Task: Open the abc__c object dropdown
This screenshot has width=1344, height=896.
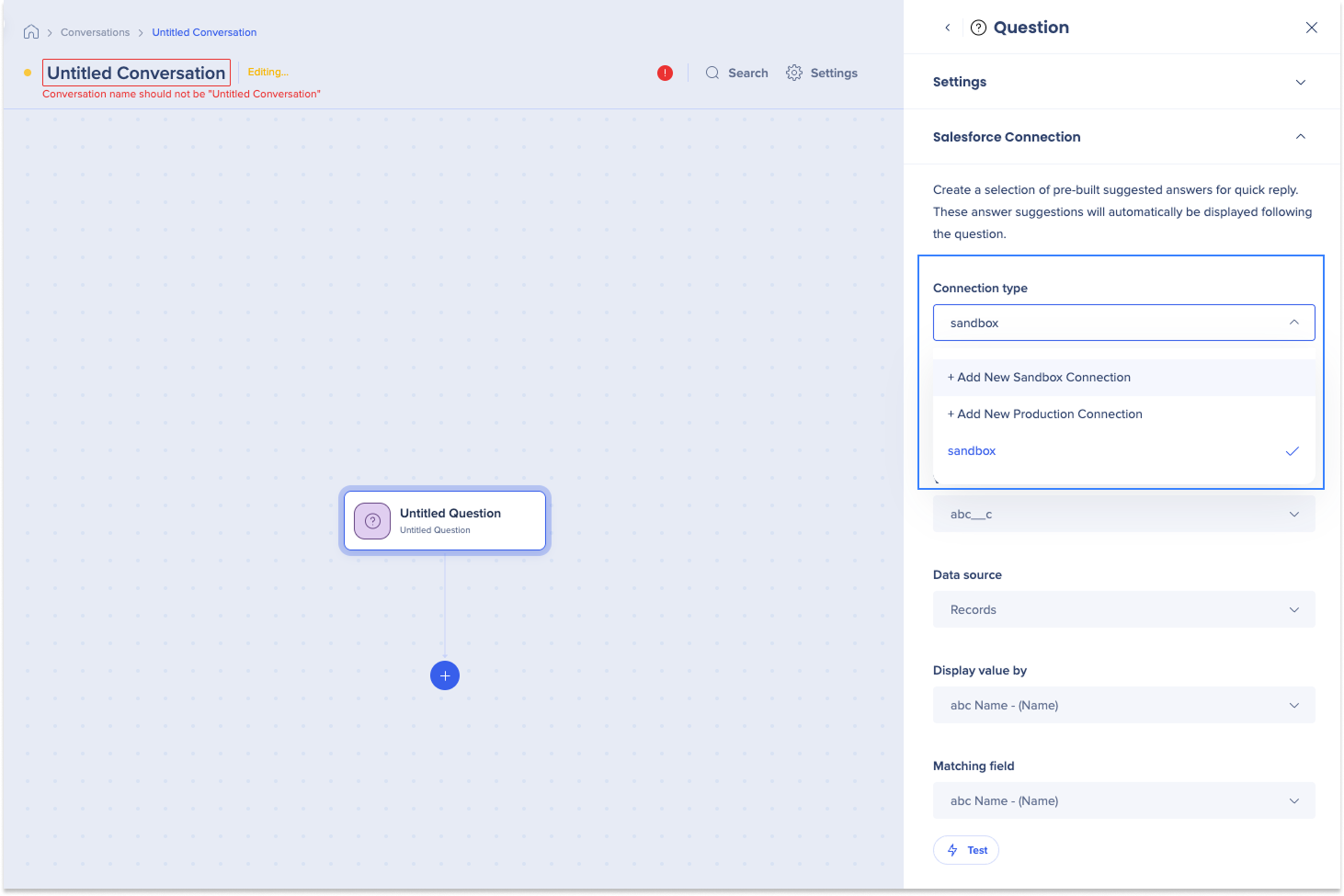Action: (x=1123, y=515)
